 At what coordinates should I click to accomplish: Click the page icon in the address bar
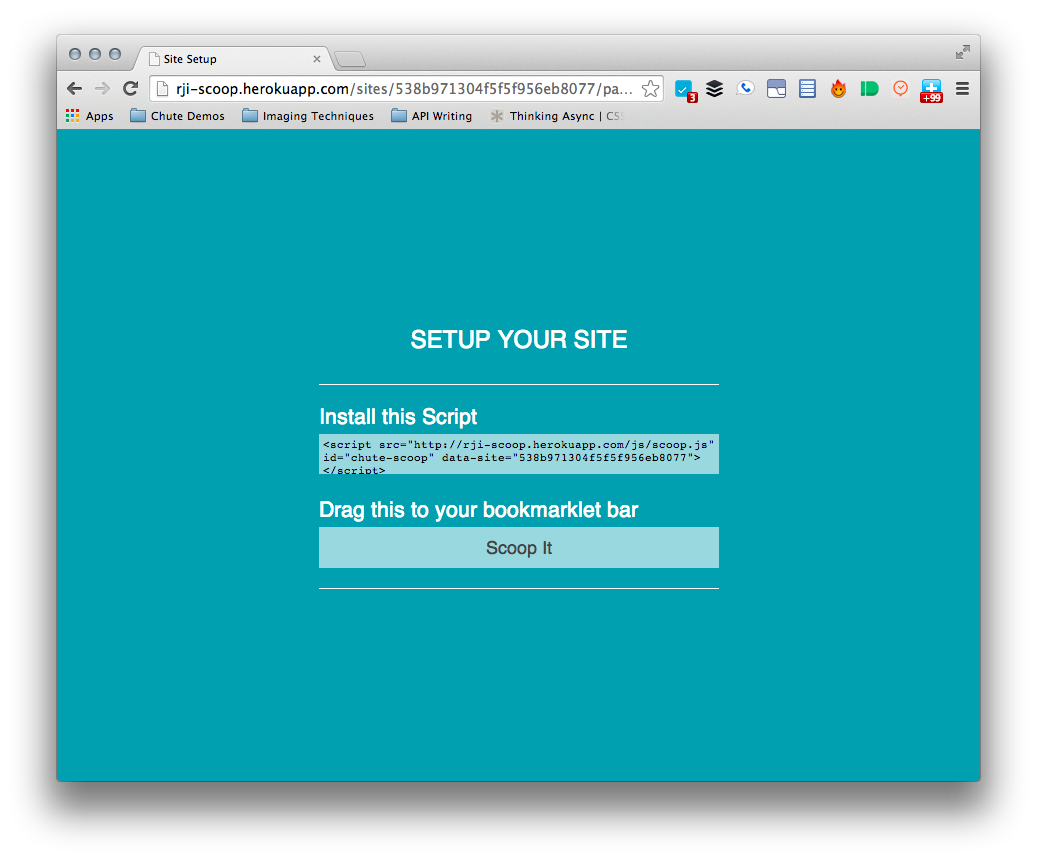(x=162, y=89)
